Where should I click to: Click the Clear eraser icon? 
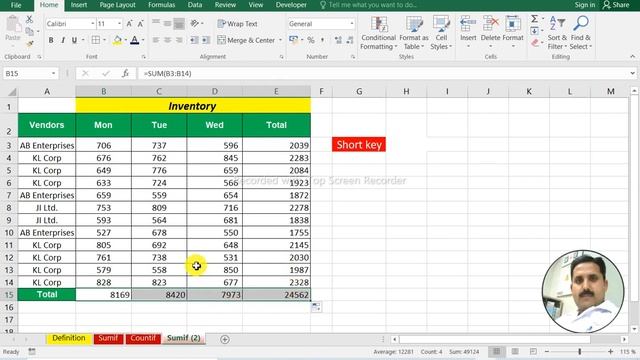pyautogui.click(x=535, y=42)
